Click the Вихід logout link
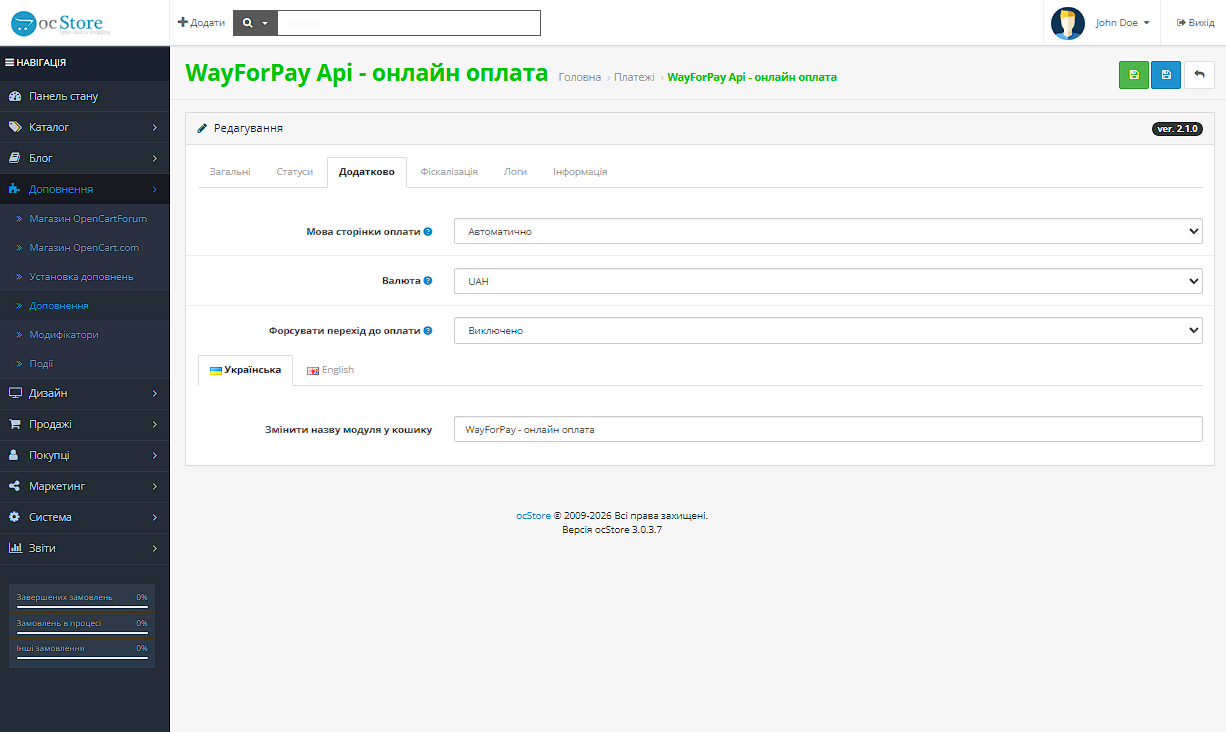The image size is (1226, 732). click(x=1195, y=22)
